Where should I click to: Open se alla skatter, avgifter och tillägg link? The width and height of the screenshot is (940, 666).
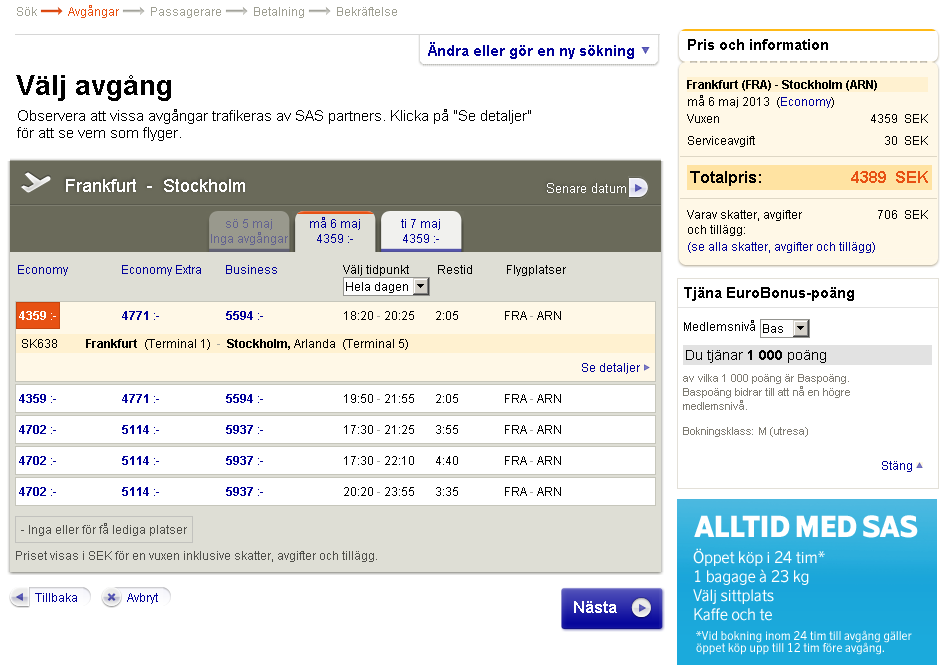point(781,247)
